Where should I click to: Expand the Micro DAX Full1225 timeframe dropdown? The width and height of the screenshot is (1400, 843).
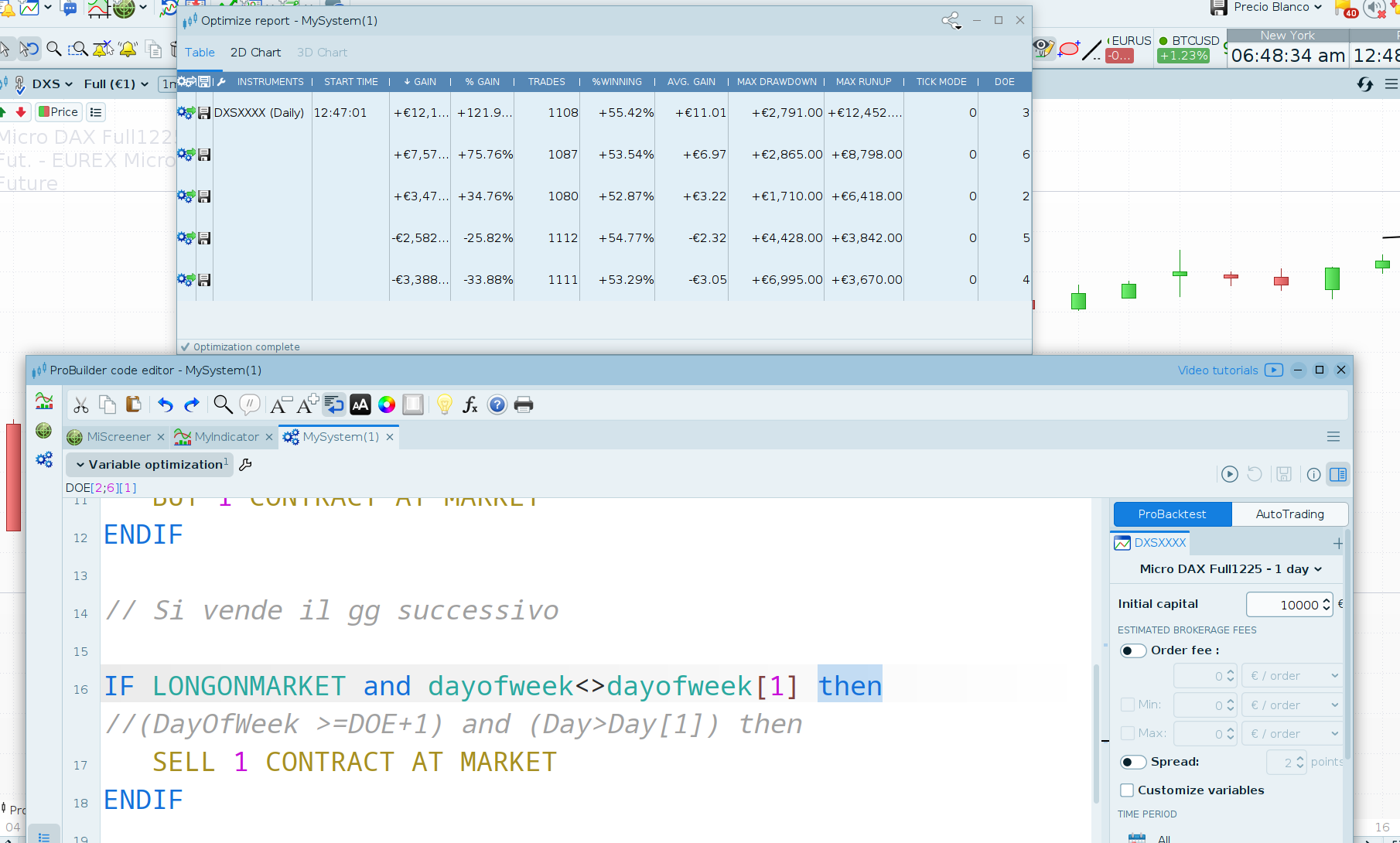[x=1230, y=569]
